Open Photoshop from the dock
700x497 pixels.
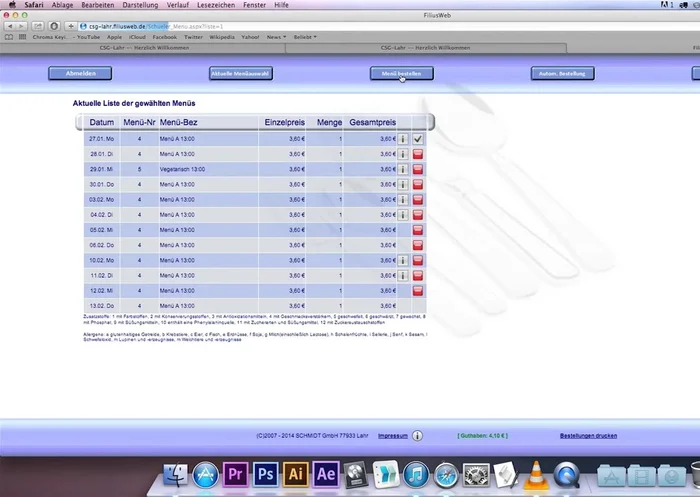265,474
